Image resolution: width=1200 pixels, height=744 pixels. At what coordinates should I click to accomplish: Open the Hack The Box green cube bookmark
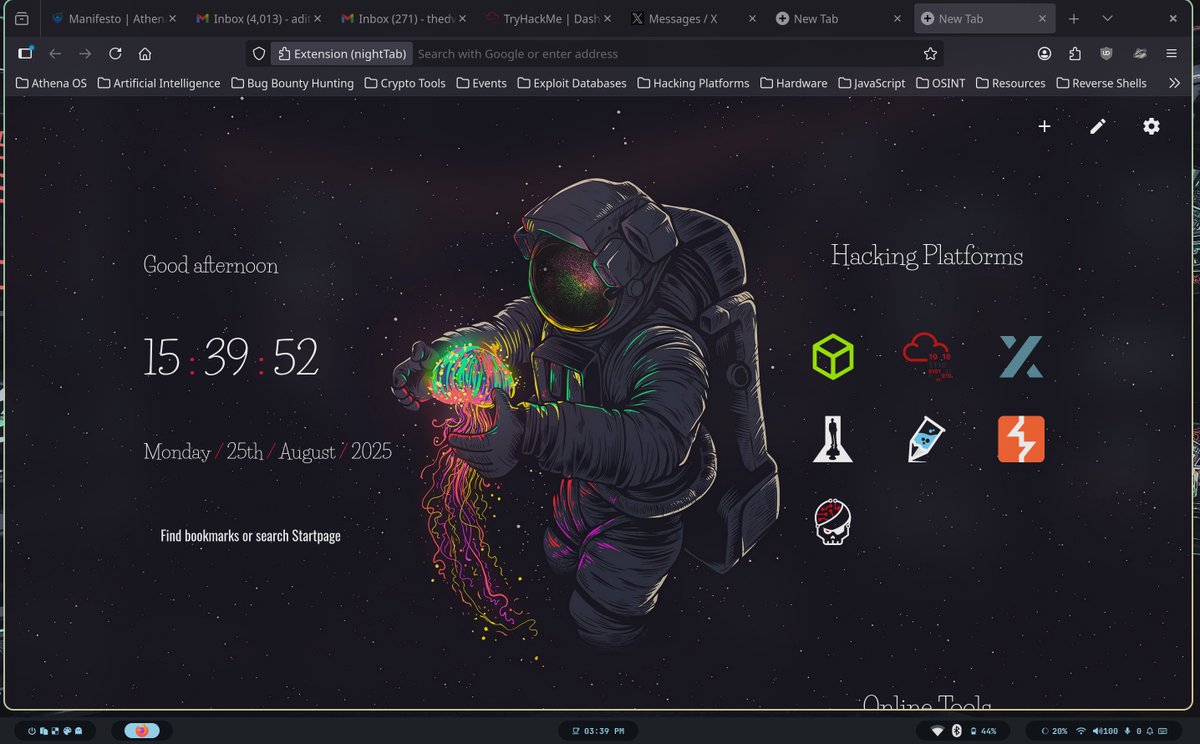pos(832,356)
